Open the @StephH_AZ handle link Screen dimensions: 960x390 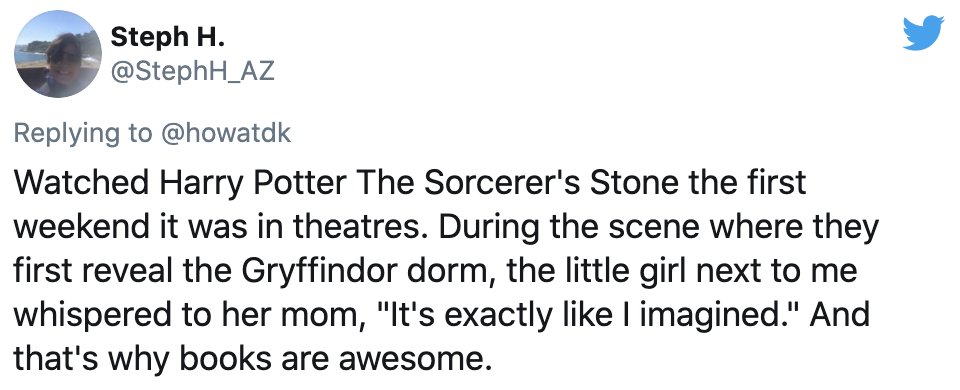(192, 72)
